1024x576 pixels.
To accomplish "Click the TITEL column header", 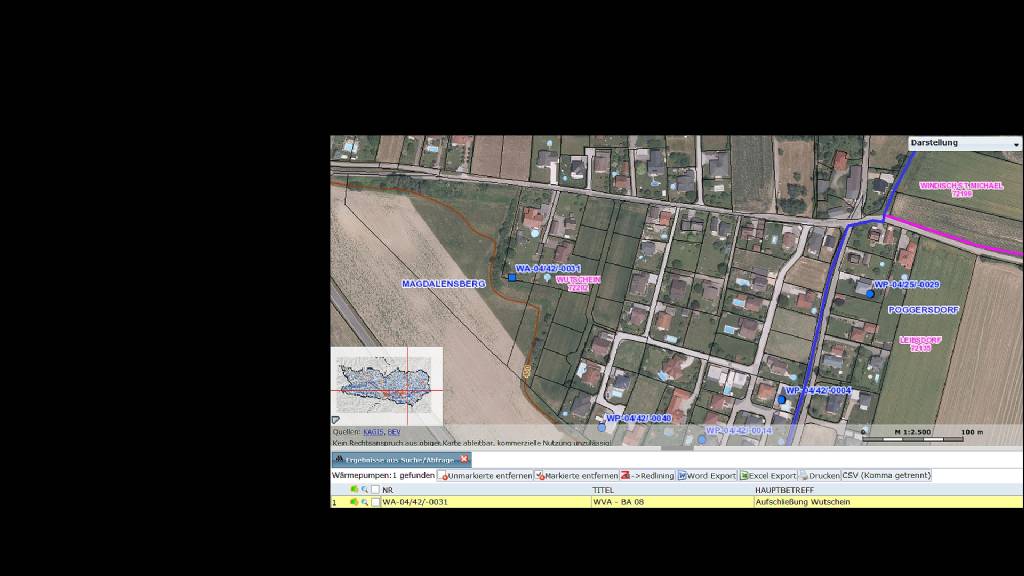I will click(603, 490).
